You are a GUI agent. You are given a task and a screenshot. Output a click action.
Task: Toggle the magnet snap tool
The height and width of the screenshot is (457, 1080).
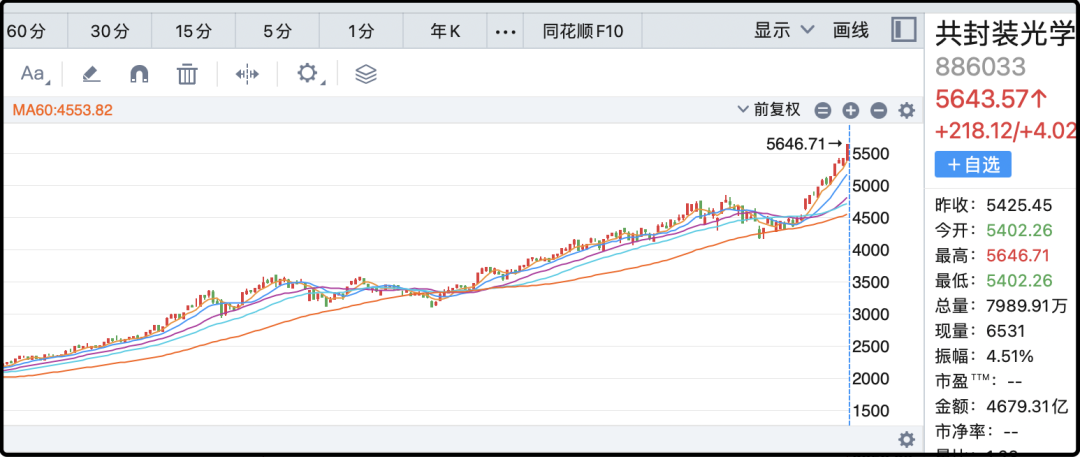[140, 74]
